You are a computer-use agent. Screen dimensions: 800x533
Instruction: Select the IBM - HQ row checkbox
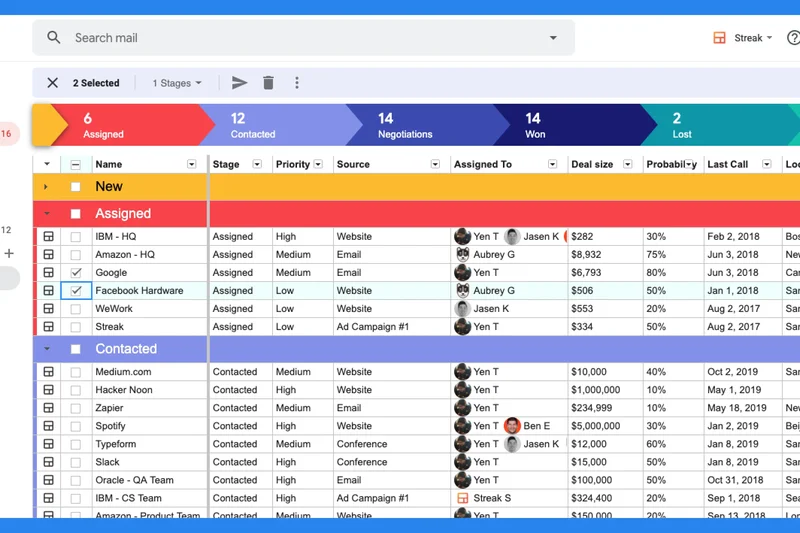[76, 237]
